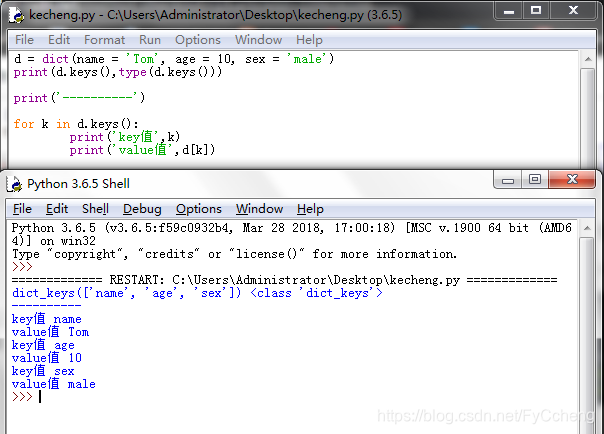
Task: Click the dict_keys(['name', 'age', 'sex']) output line
Action: point(197,293)
